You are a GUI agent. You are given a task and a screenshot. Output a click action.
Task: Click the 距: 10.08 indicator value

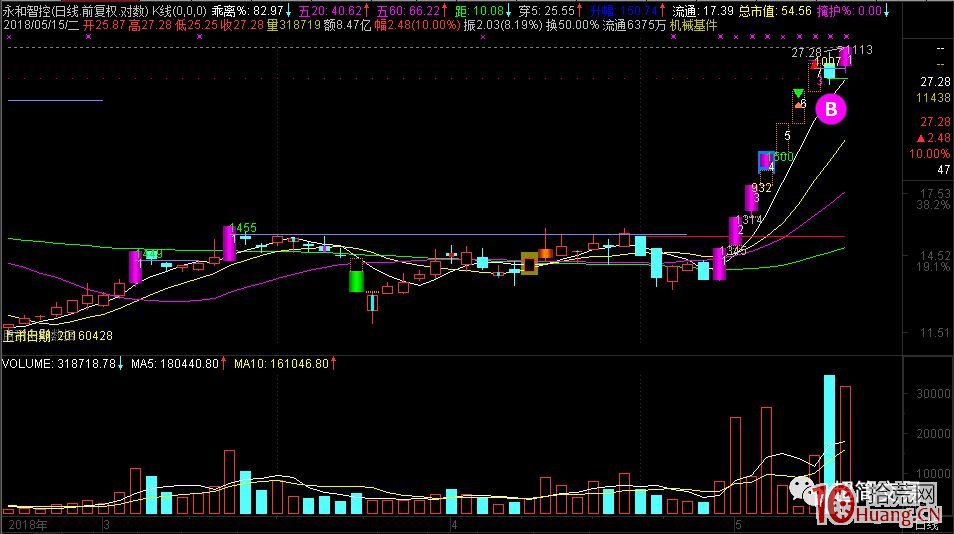click(x=484, y=10)
